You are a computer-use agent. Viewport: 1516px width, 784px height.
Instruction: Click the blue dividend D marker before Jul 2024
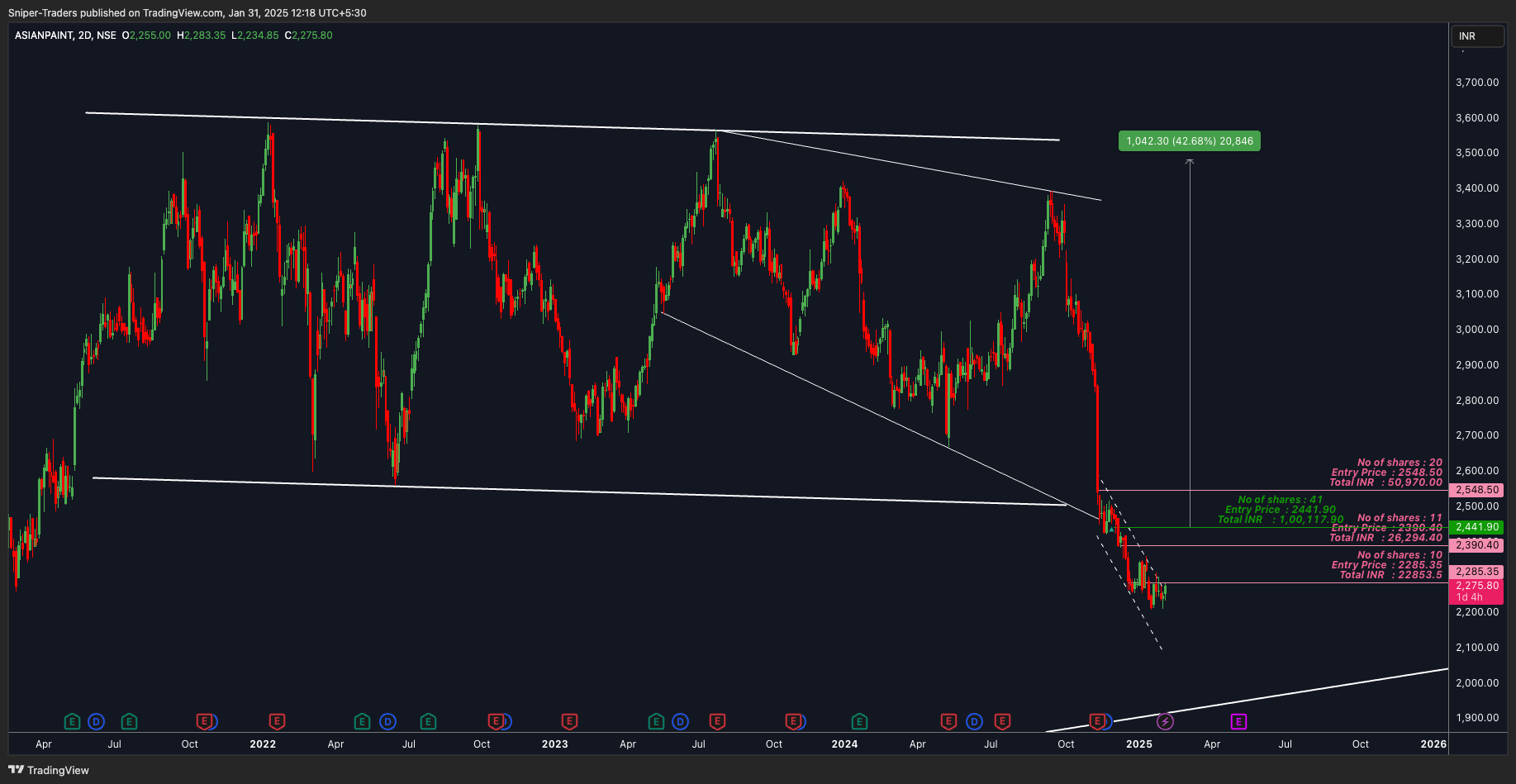[x=974, y=721]
